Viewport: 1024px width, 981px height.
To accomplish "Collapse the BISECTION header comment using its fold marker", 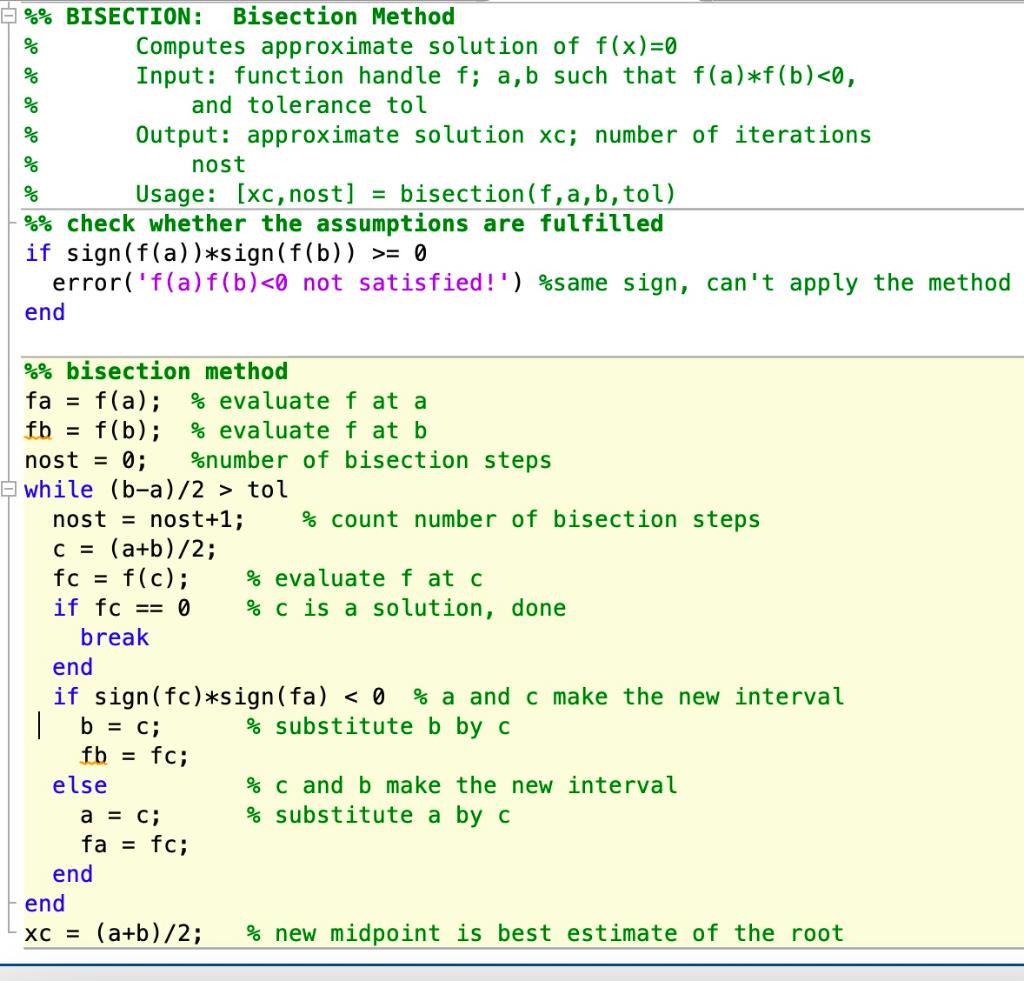I will pos(8,16).
